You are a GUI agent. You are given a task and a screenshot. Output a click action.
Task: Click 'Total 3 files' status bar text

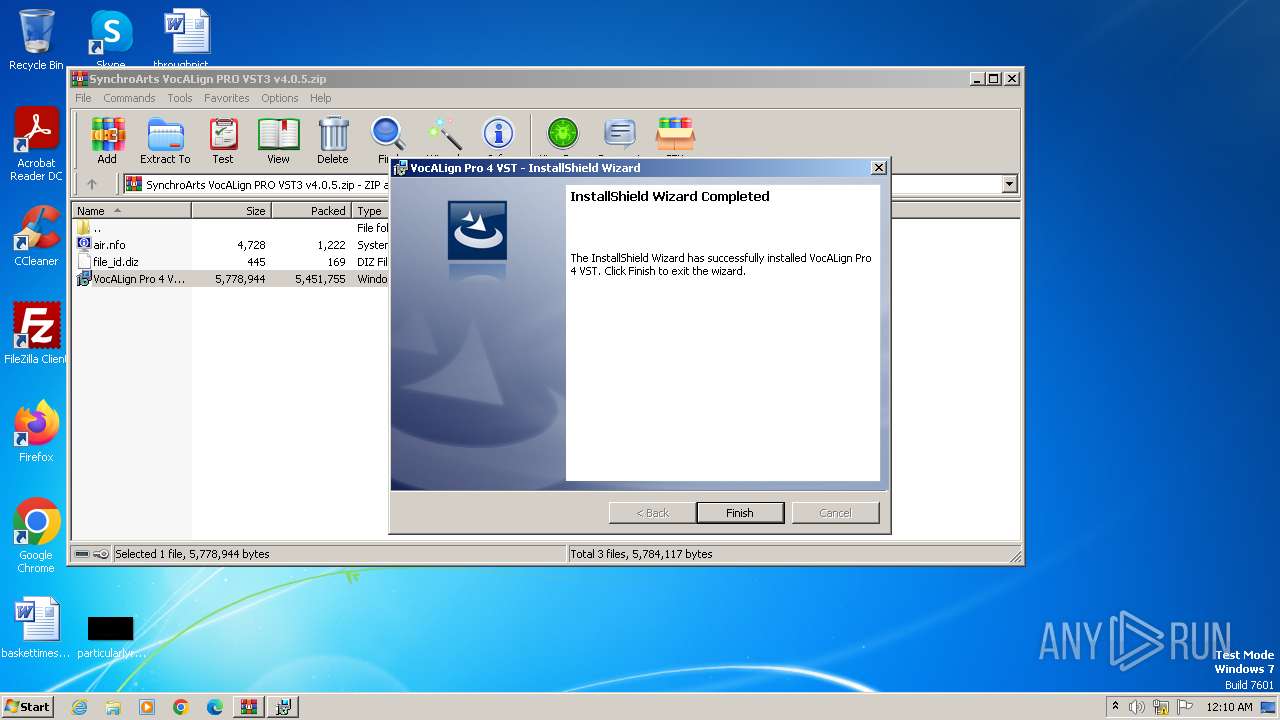tap(641, 554)
